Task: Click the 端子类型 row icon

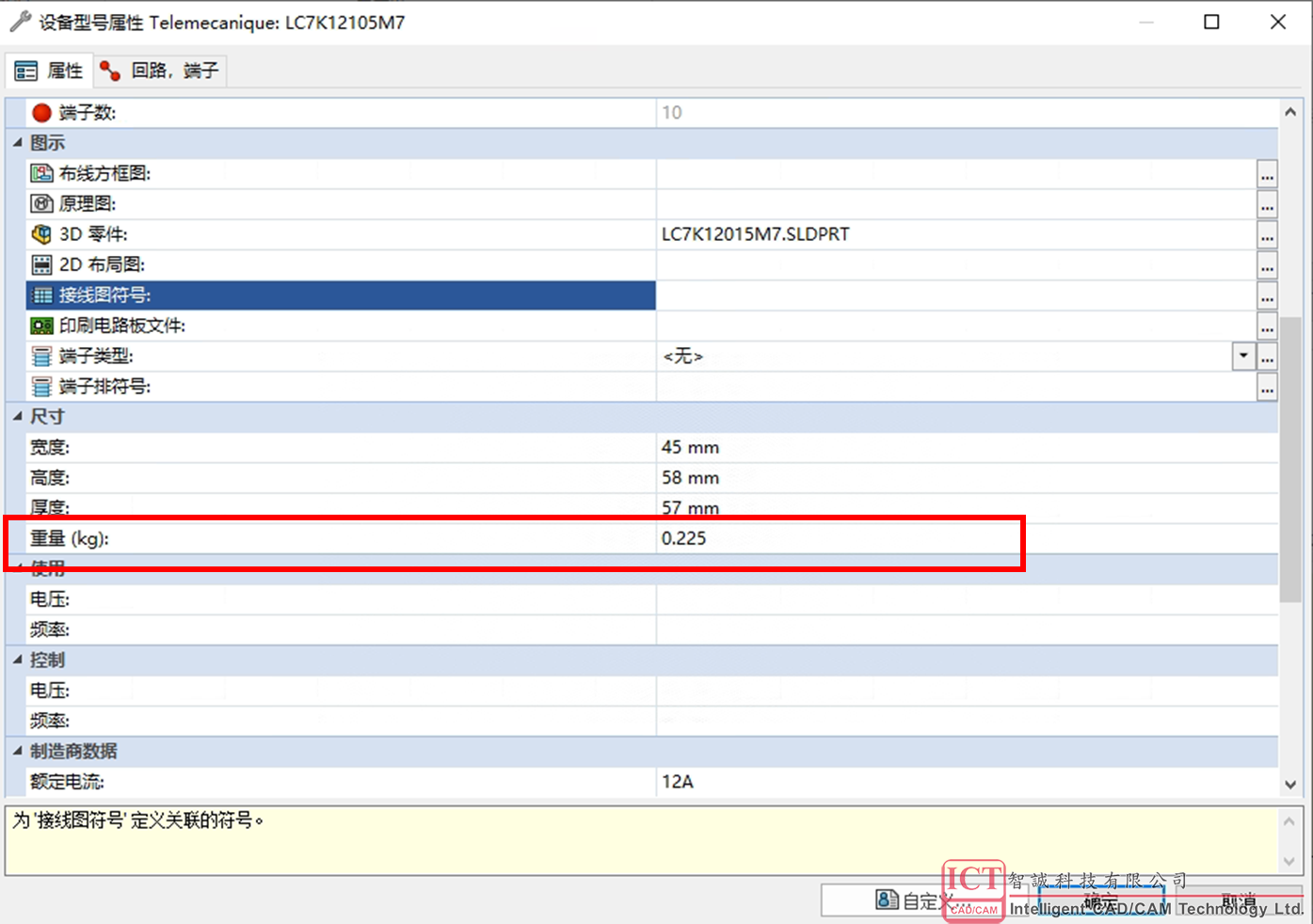Action: click(x=41, y=356)
